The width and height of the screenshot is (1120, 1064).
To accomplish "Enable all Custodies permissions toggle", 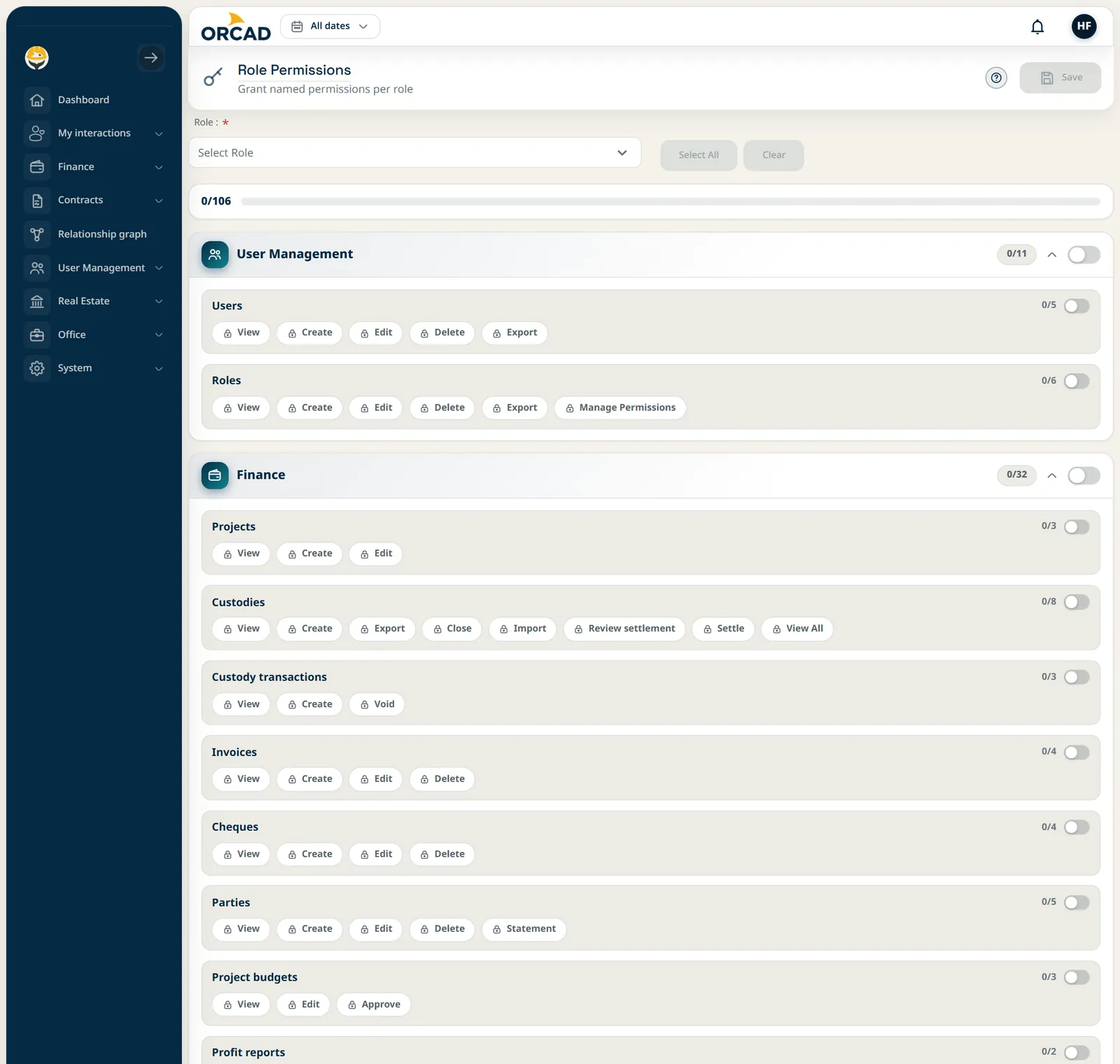I will (1077, 602).
